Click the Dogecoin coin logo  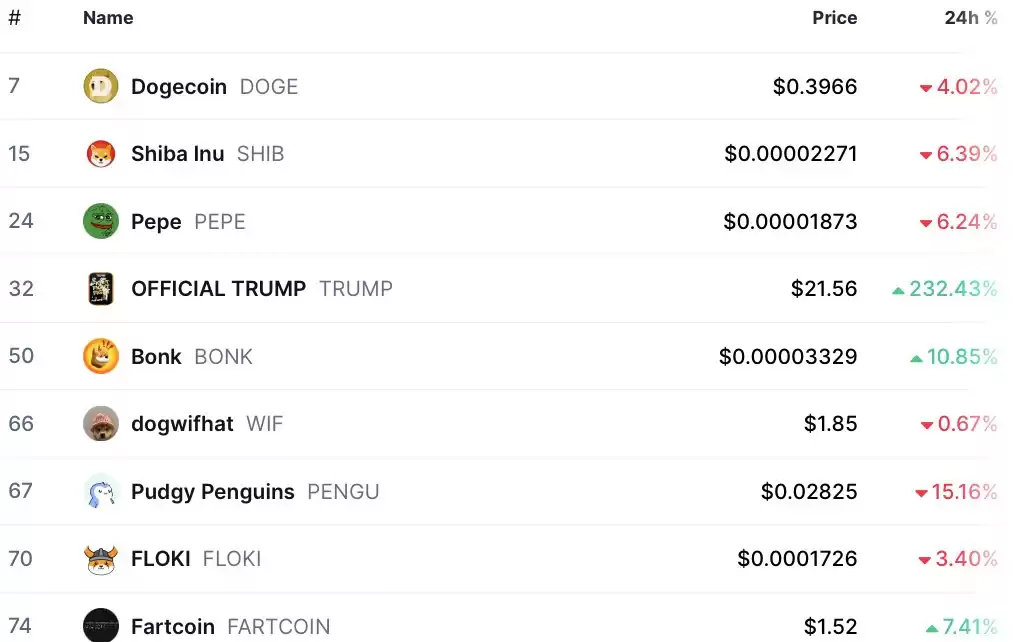101,86
